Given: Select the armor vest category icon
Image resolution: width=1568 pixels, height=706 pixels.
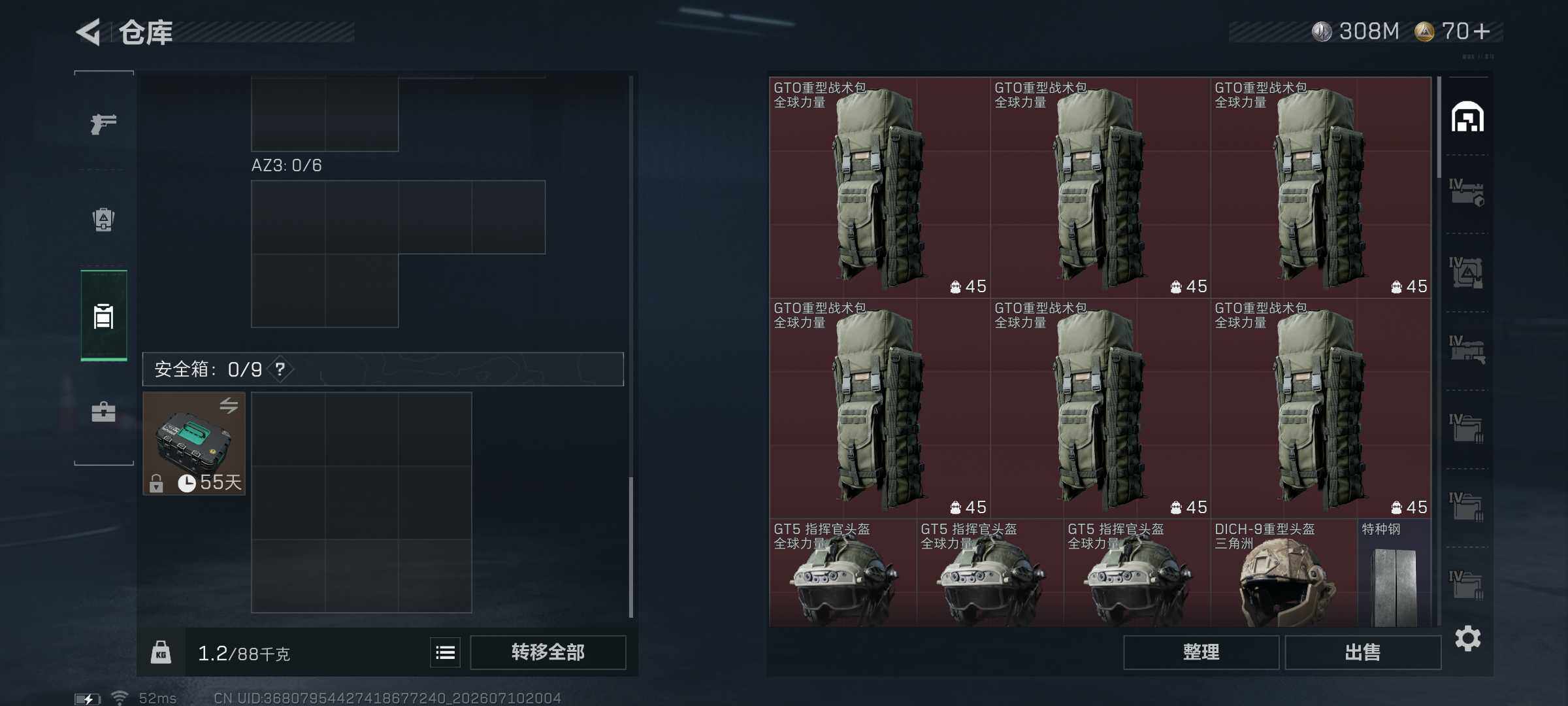Looking at the screenshot, I should (103, 220).
